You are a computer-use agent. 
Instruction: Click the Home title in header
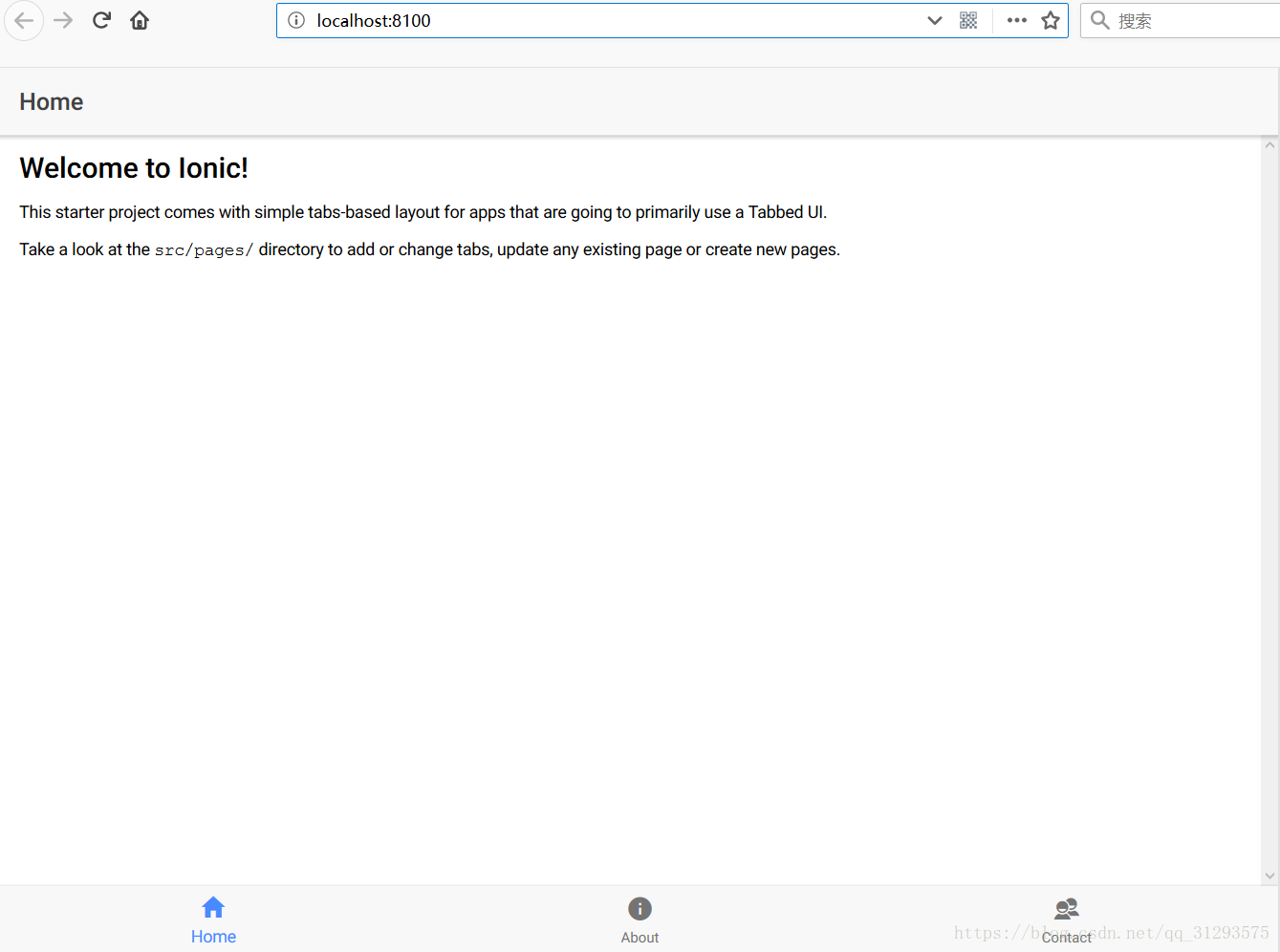pyautogui.click(x=52, y=102)
